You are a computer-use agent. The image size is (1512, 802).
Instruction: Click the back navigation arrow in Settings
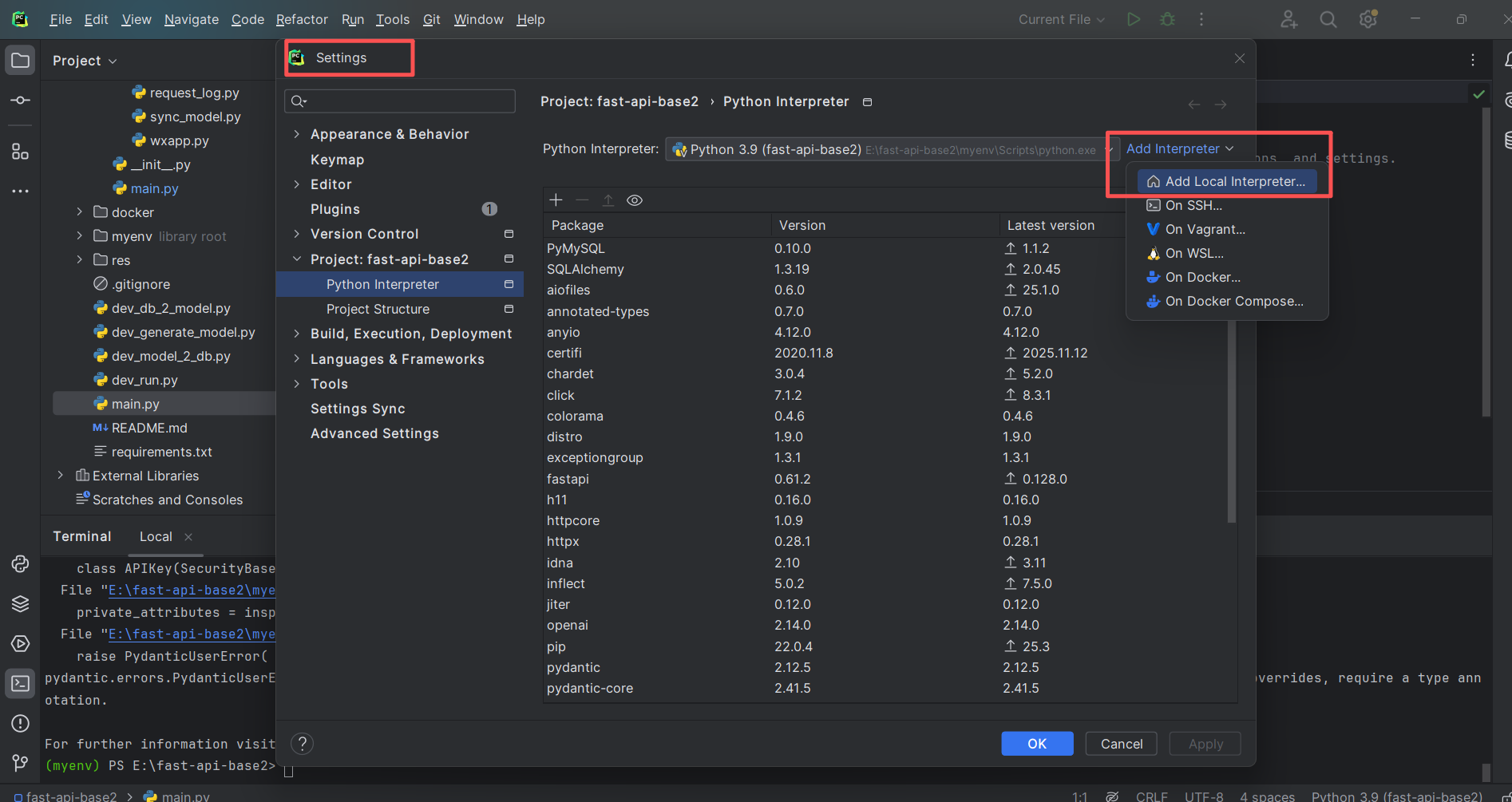(x=1194, y=105)
